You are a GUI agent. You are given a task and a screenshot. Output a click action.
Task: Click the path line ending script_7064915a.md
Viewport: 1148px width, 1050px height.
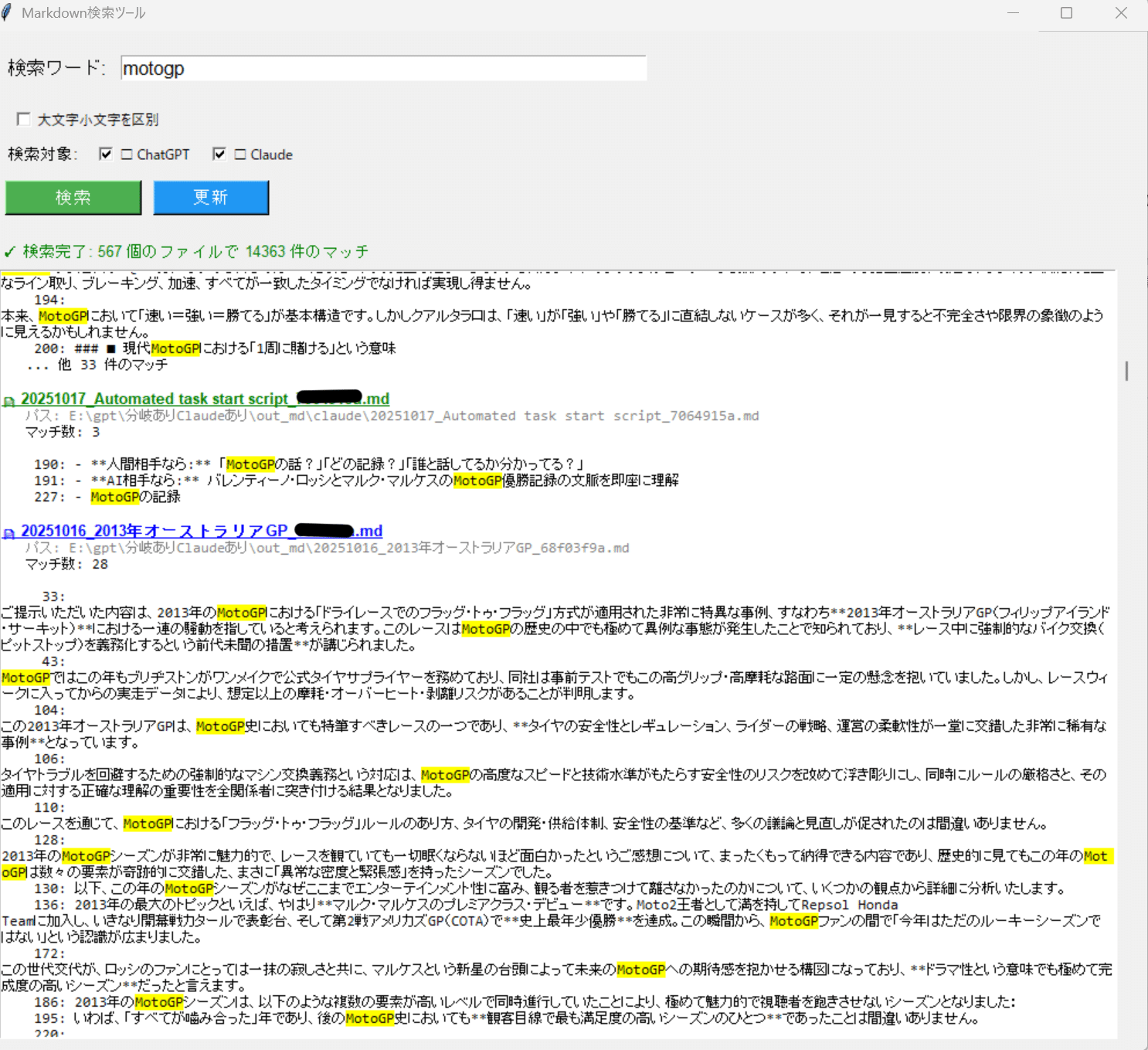click(392, 416)
